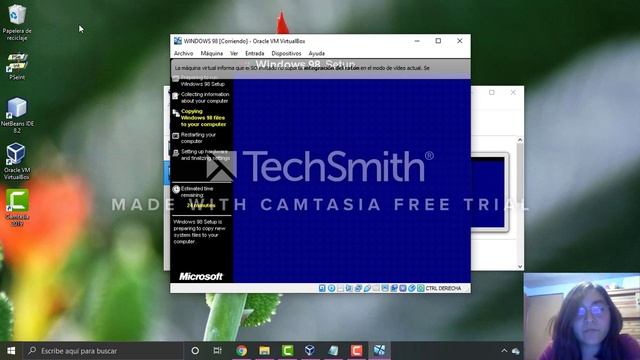Click scroll-up arrow in background VirtualBox Manager
The image size is (640, 360).
[x=520, y=140]
